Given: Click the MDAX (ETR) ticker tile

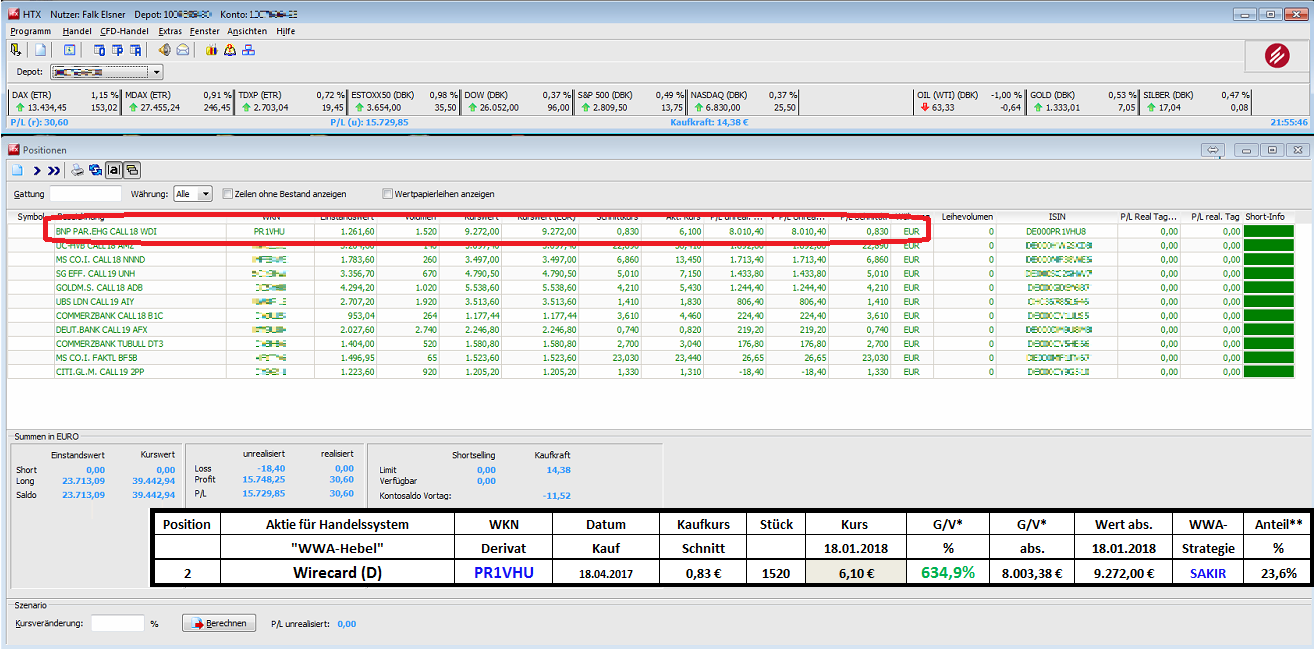Looking at the screenshot, I should (178, 101).
